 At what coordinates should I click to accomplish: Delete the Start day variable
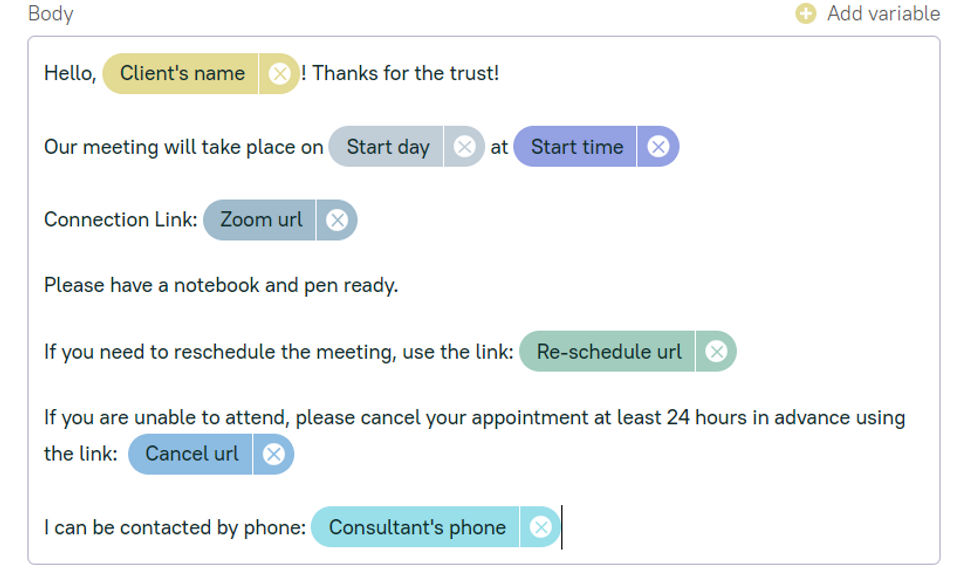[x=464, y=147]
